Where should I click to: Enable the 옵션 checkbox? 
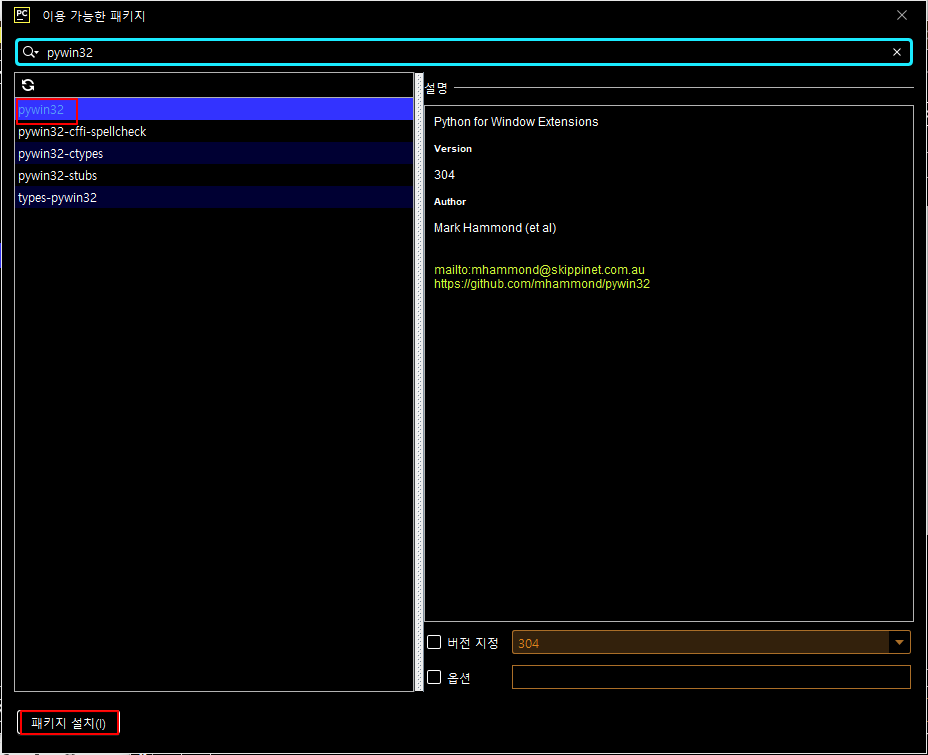(x=434, y=677)
